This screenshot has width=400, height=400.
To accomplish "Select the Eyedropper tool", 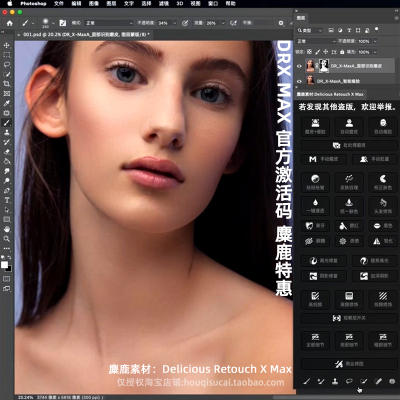I will [x=6, y=103].
